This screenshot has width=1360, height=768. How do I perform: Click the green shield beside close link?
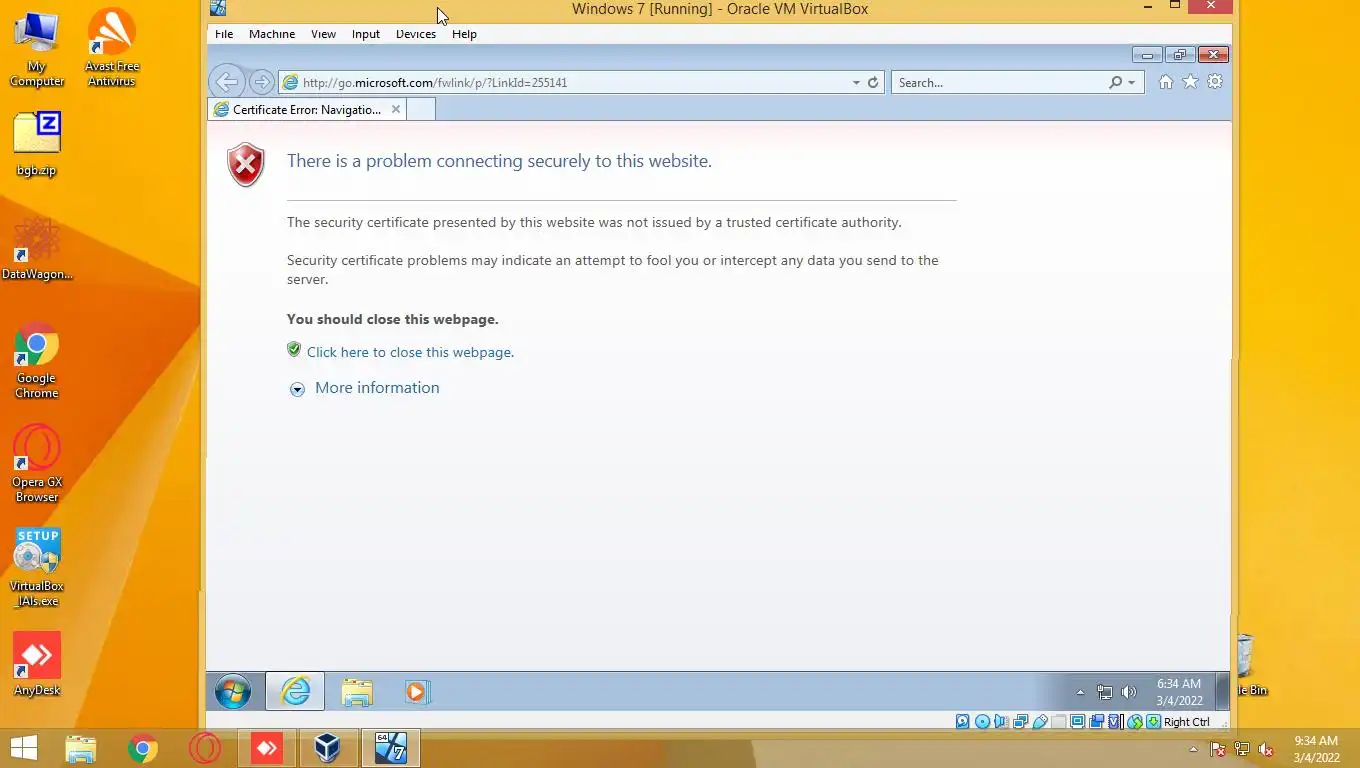[294, 350]
